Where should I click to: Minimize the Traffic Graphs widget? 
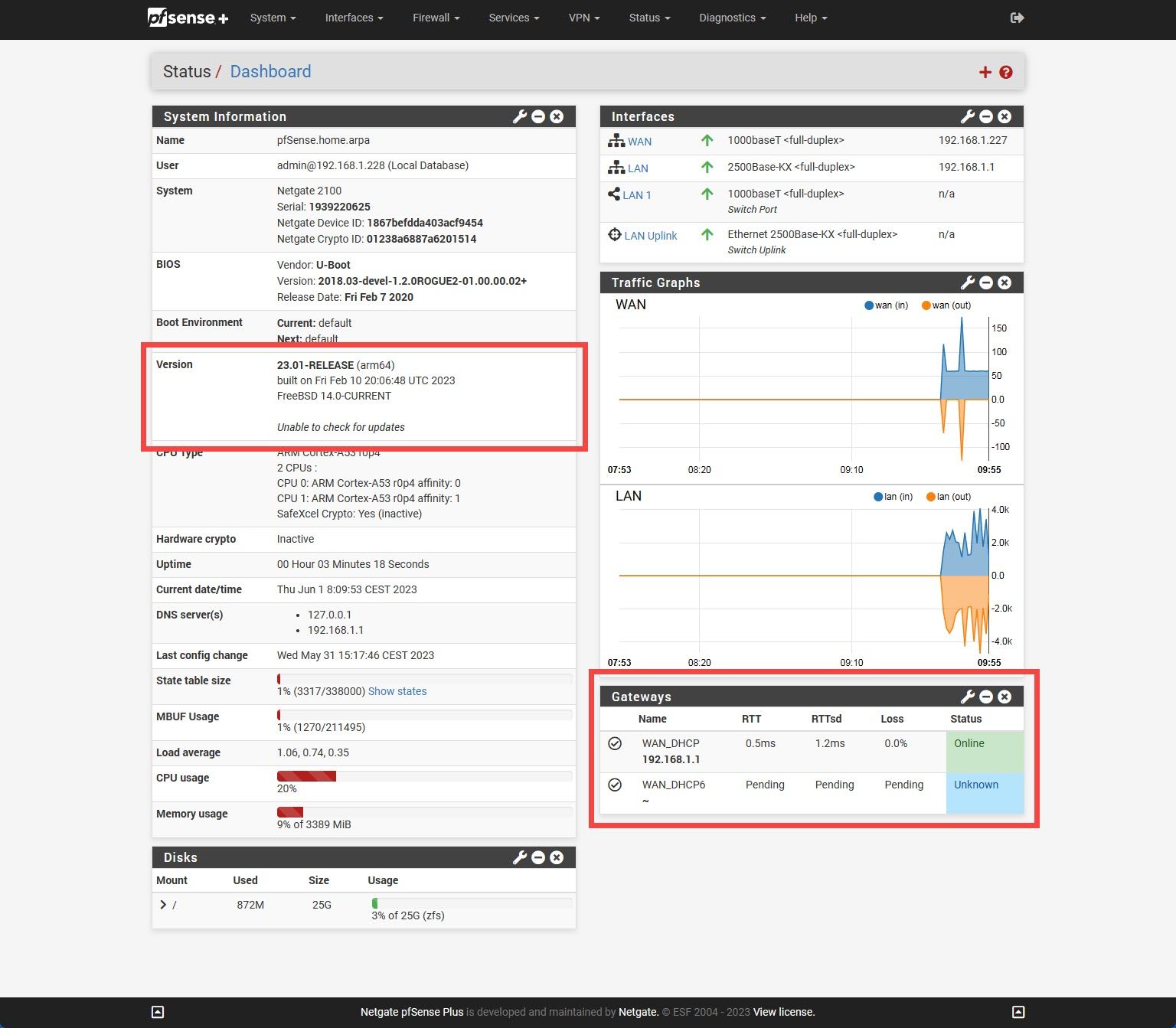[986, 282]
